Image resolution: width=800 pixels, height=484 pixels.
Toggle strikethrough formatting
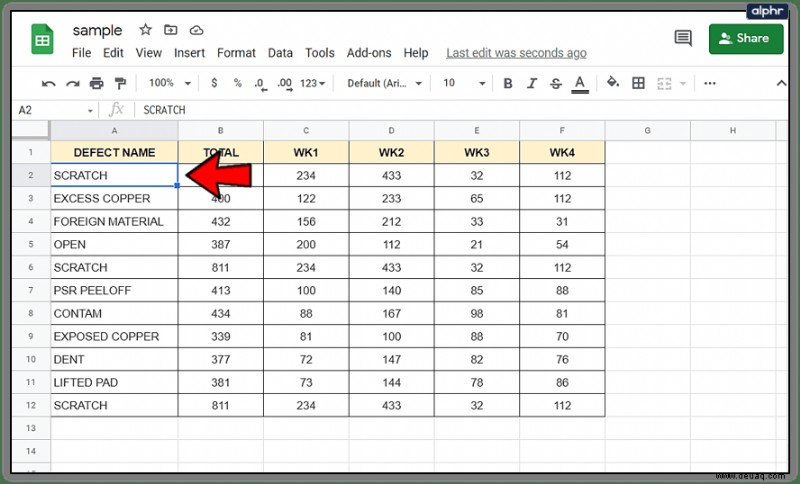(556, 83)
